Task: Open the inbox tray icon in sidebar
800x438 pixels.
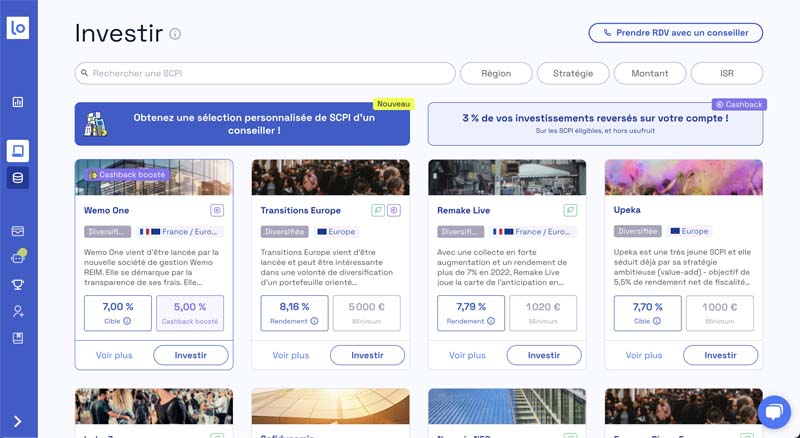Action: click(x=18, y=231)
